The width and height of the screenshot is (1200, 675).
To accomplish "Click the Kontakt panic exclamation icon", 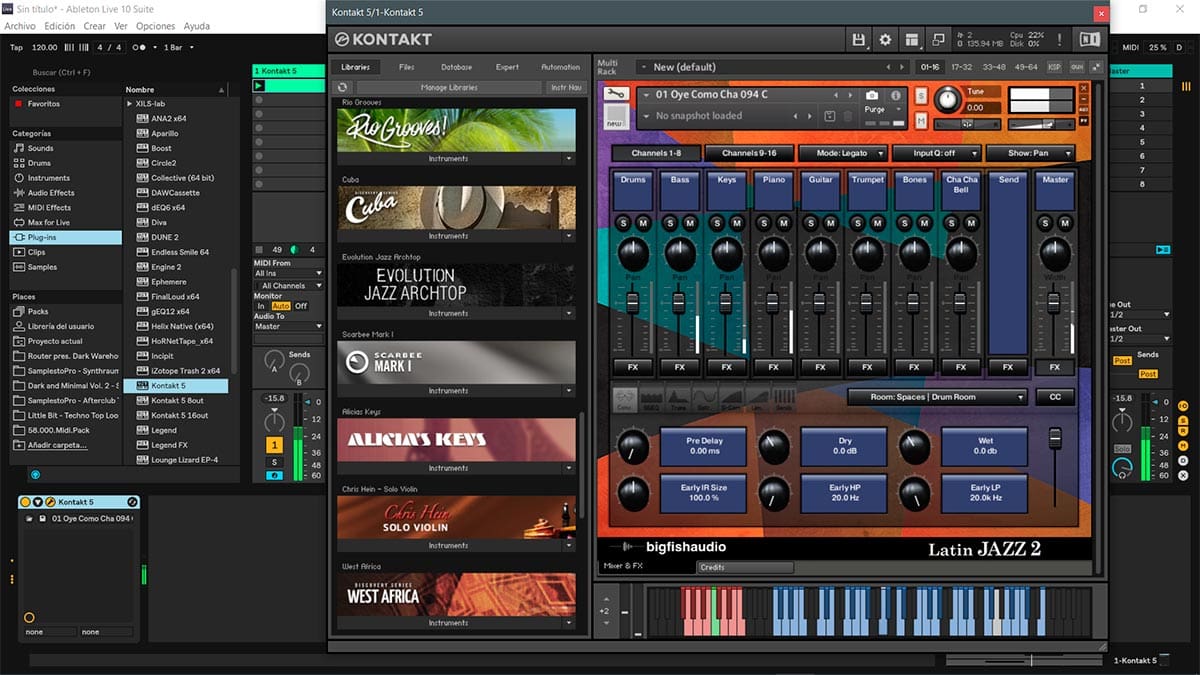I will point(1060,40).
